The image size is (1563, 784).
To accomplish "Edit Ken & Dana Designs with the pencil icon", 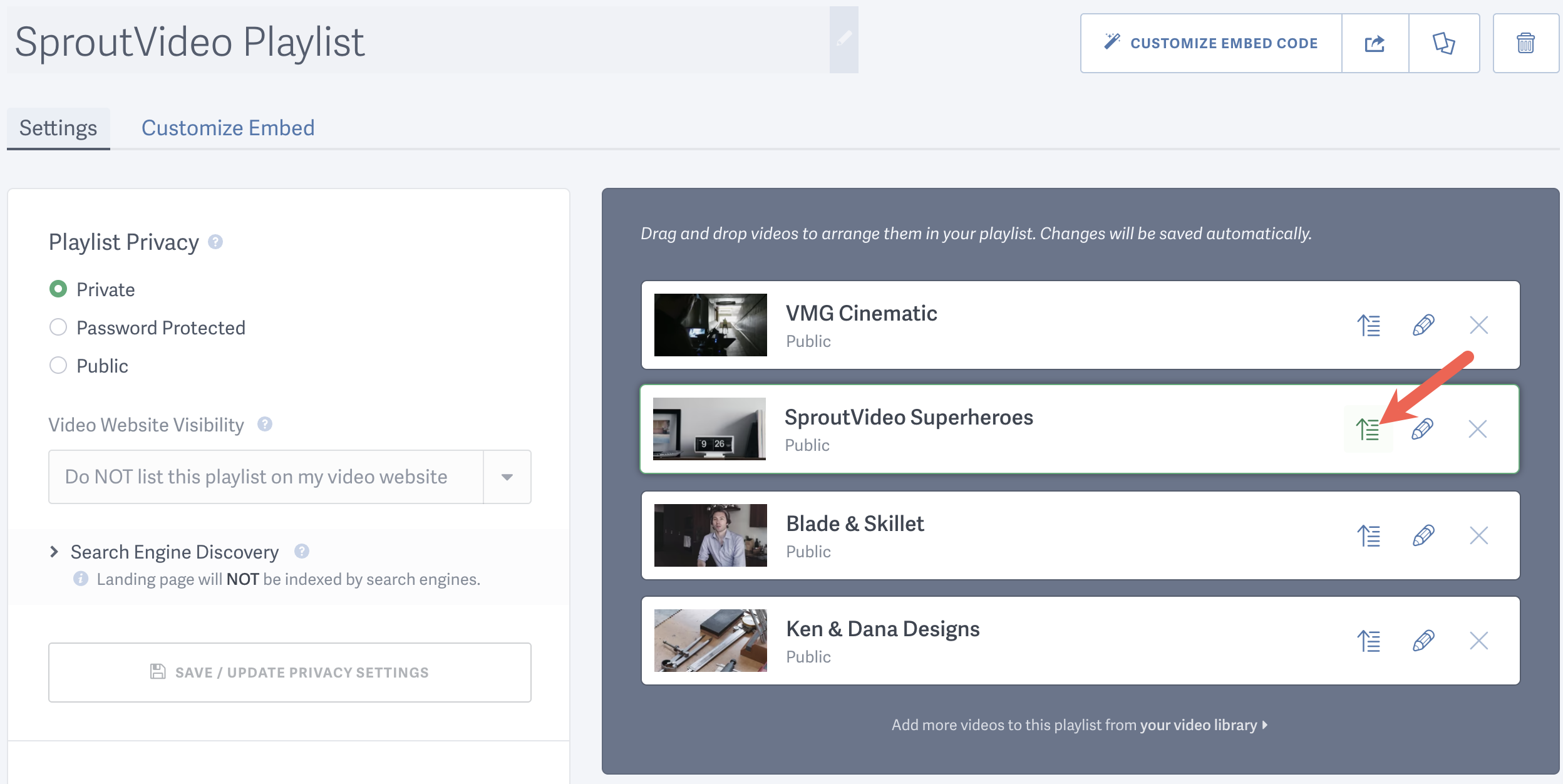I will pos(1423,640).
